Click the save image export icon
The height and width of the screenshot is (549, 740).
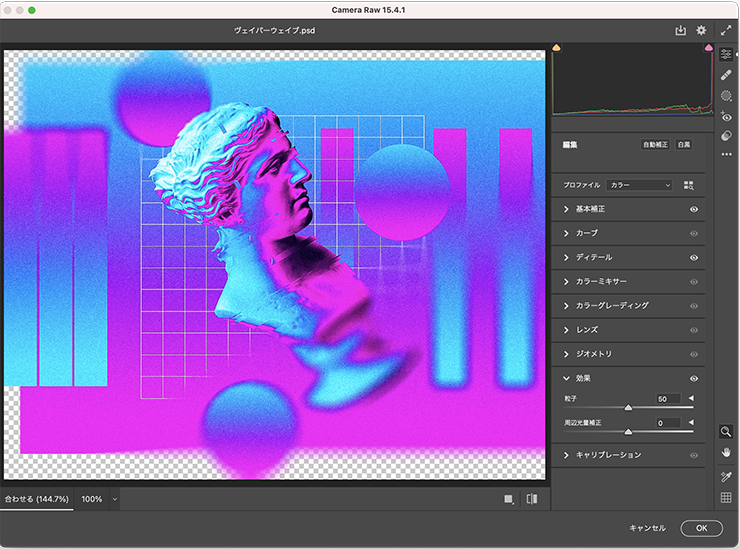tap(680, 31)
